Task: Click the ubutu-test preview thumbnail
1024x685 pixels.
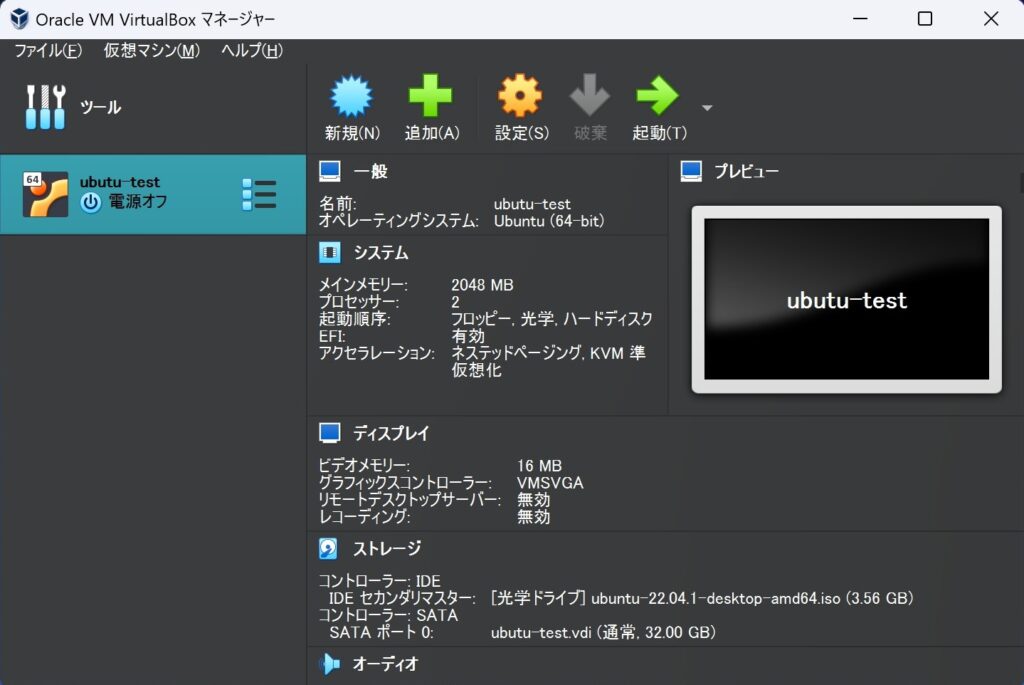Action: 846,300
